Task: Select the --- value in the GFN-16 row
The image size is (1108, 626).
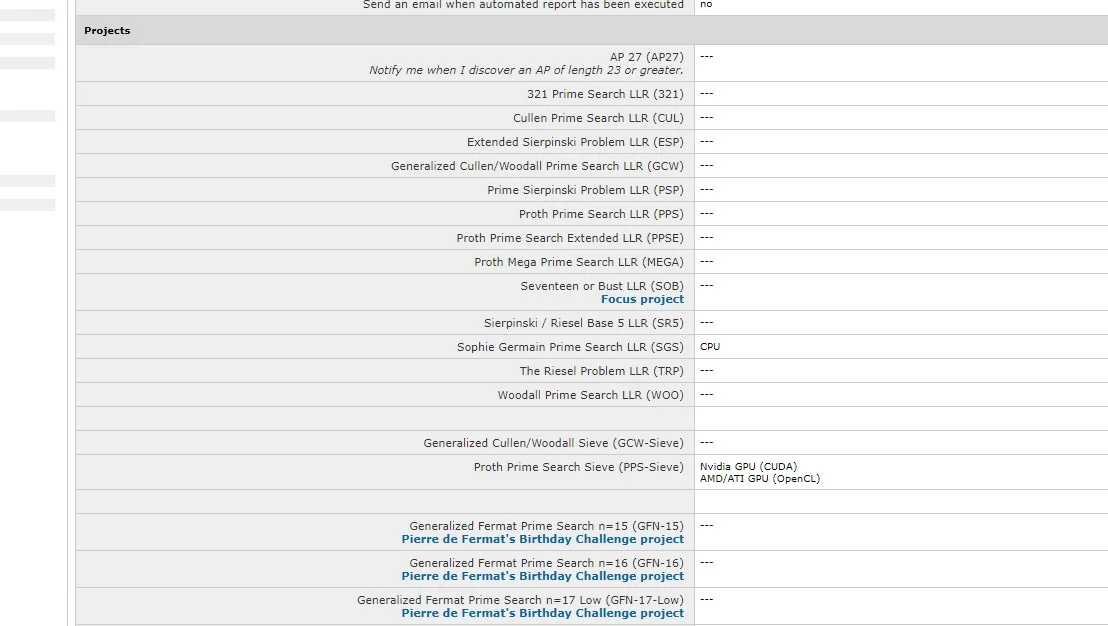Action: (707, 562)
